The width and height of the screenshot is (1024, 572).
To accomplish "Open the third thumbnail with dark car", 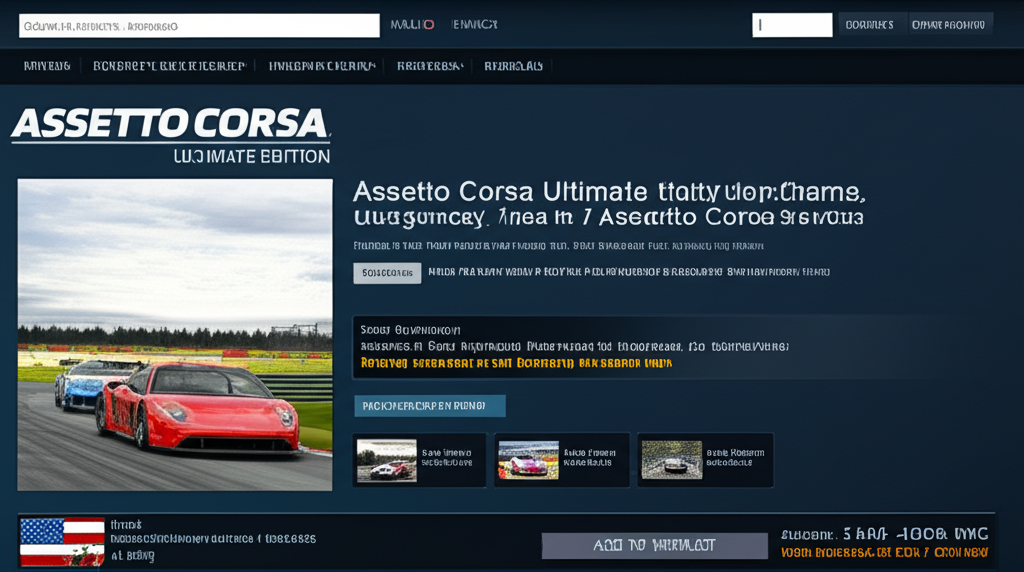I will (671, 460).
